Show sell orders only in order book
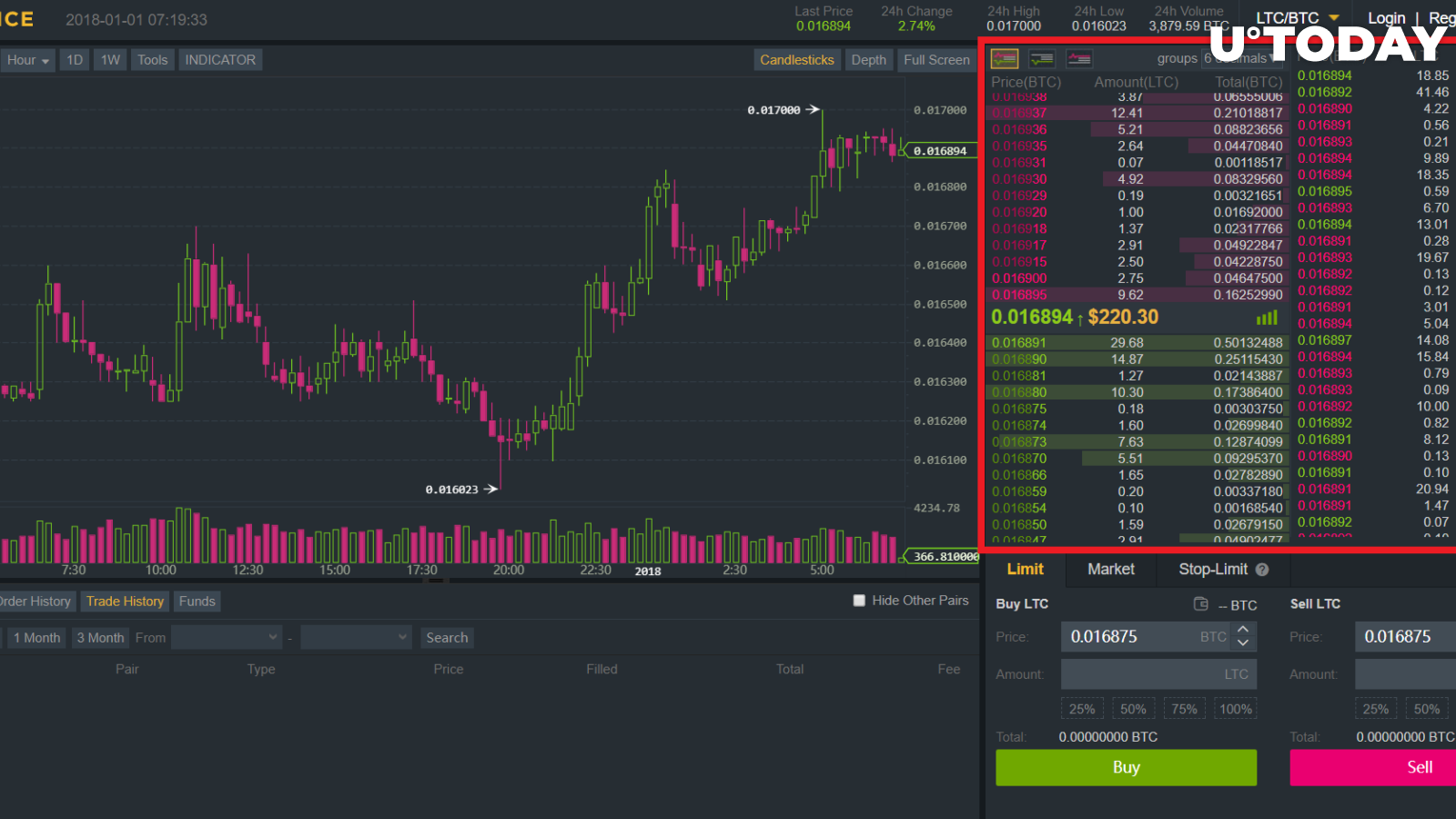The height and width of the screenshot is (819, 1456). click(1079, 59)
